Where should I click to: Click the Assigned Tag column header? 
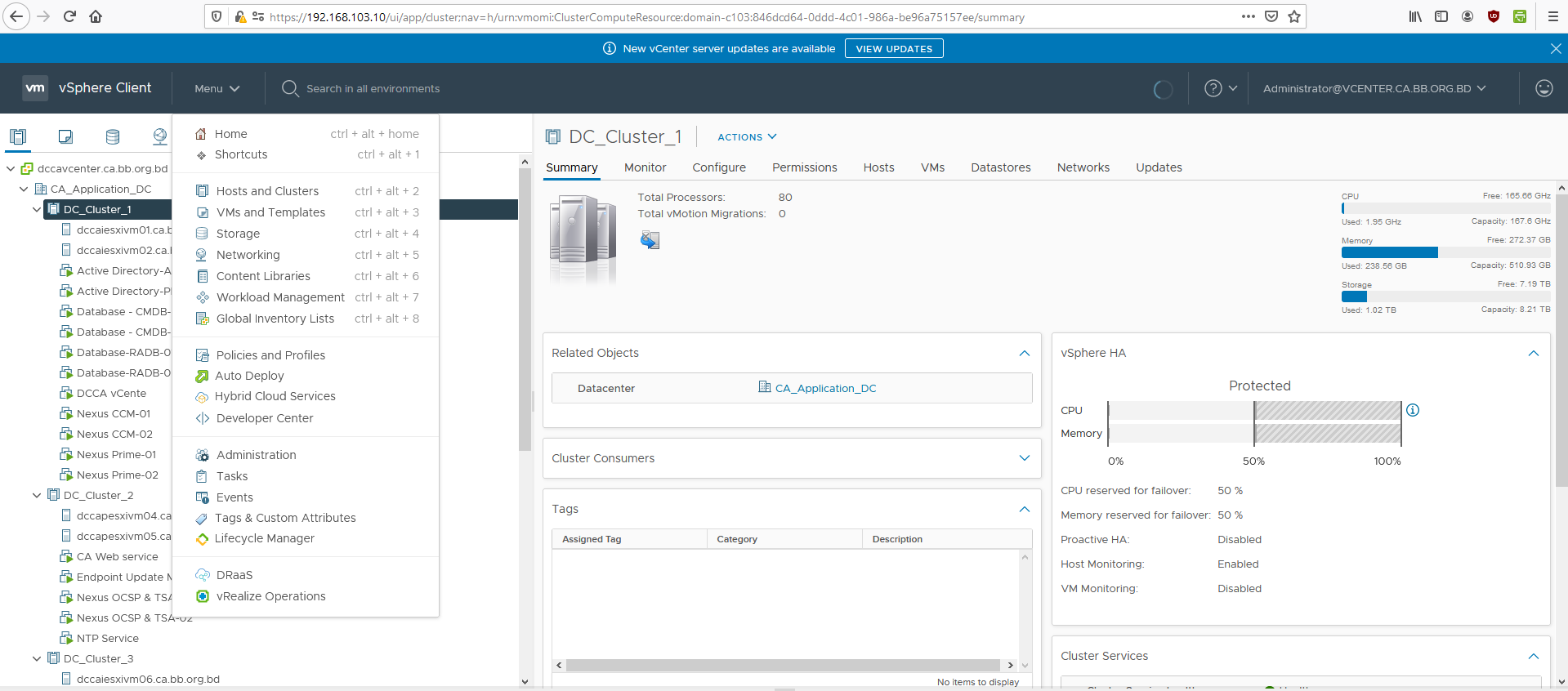click(629, 539)
